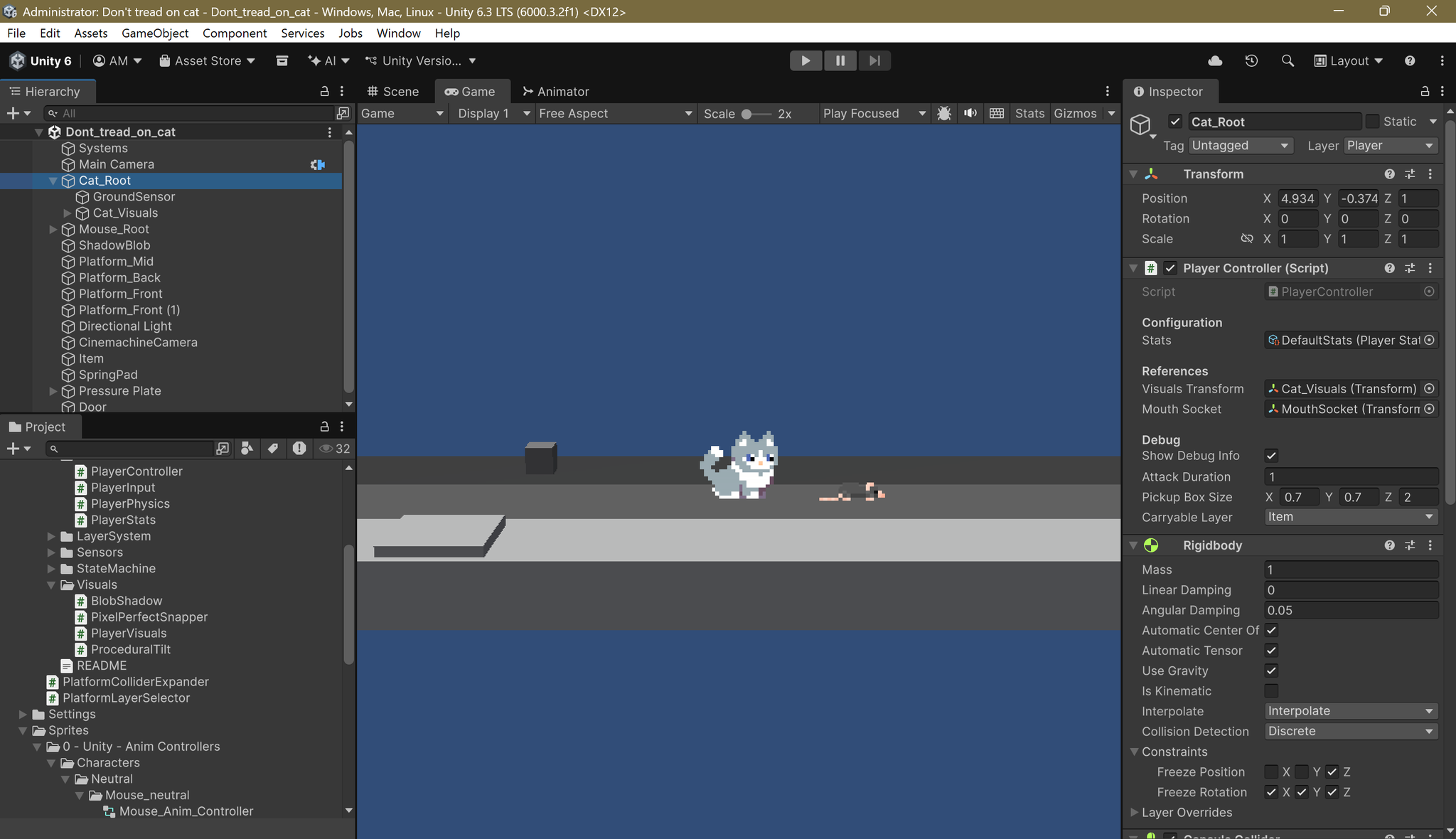This screenshot has width=1456, height=839.
Task: Toggle the Game view shortcuts keyboard icon
Action: 997,114
